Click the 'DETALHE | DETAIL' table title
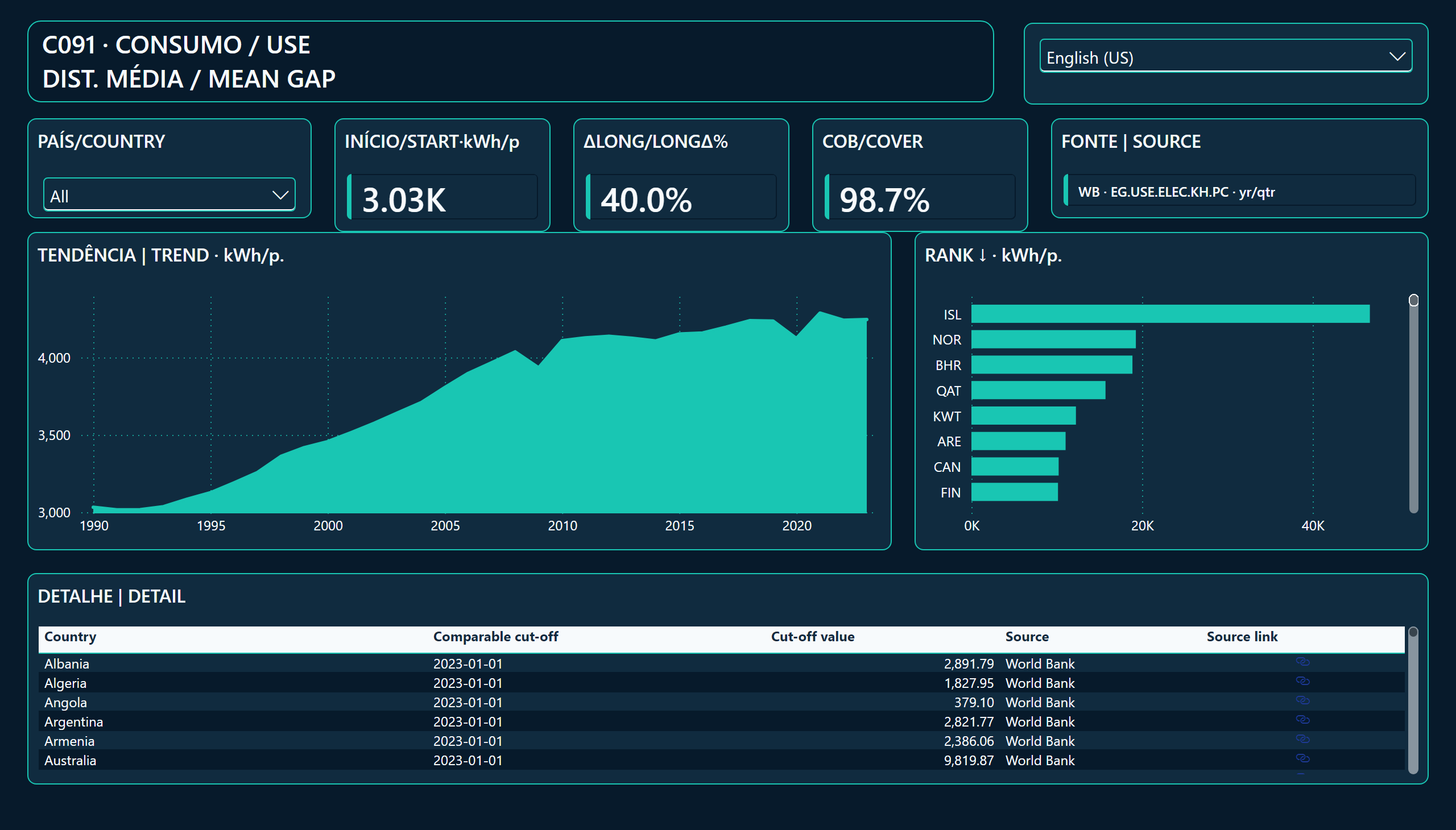The height and width of the screenshot is (830, 1456). tap(112, 596)
